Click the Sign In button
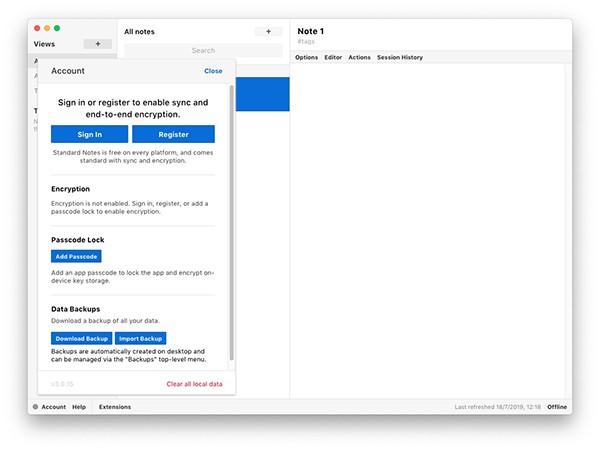Viewport: 600px width, 451px height. click(90, 134)
